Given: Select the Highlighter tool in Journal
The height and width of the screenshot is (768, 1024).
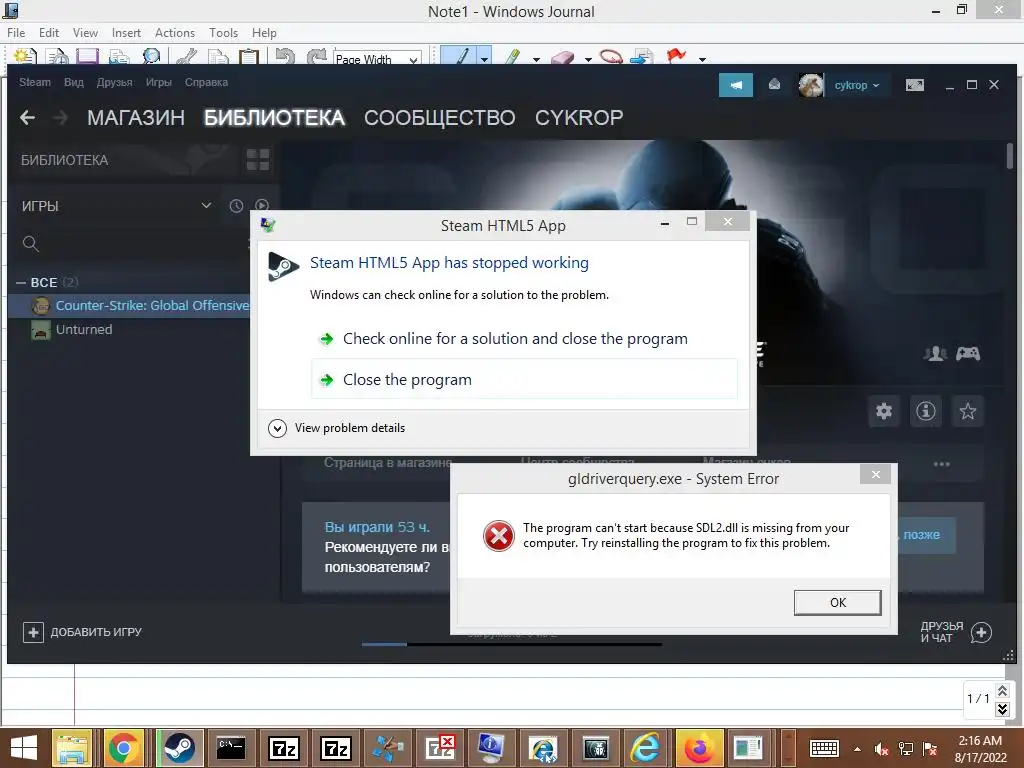Looking at the screenshot, I should 513,57.
